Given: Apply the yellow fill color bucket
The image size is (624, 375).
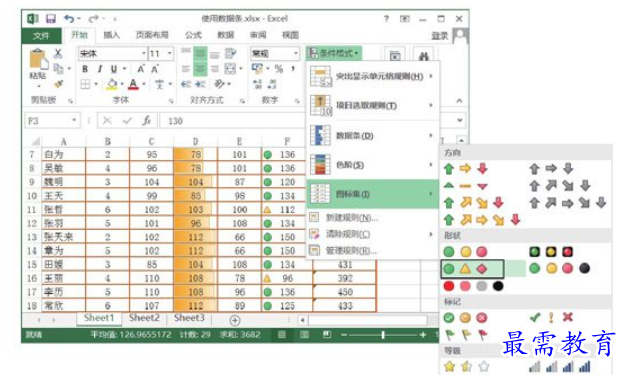Looking at the screenshot, I should 112,84.
